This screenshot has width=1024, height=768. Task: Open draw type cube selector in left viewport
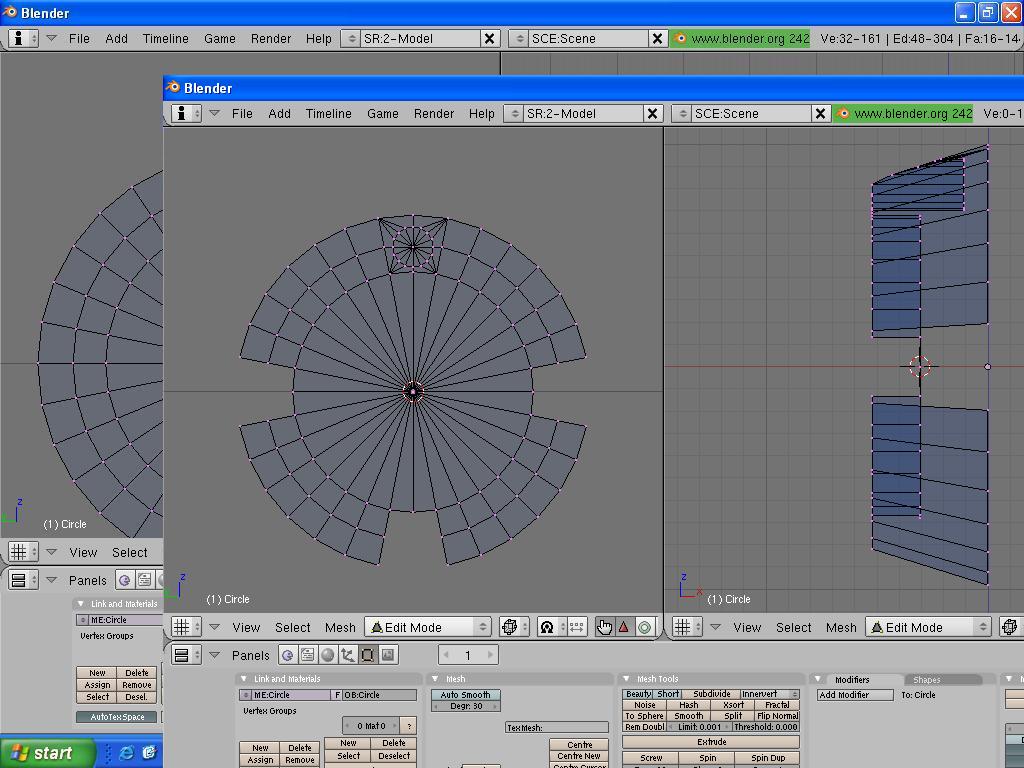pyautogui.click(x=514, y=628)
